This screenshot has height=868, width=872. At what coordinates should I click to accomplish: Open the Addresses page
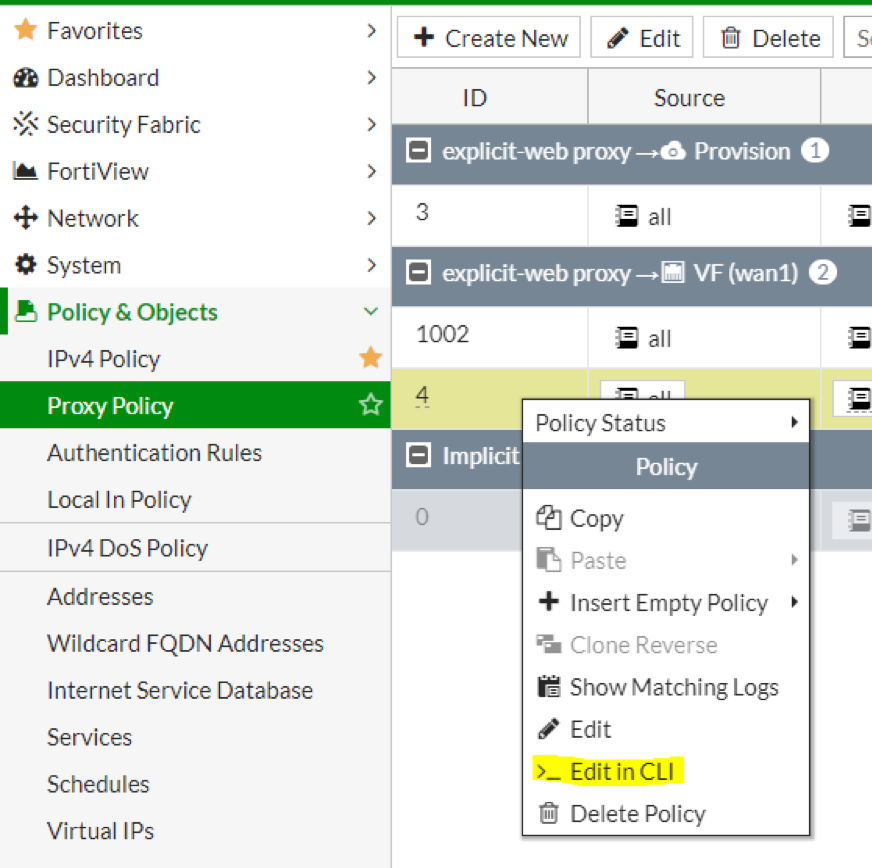pos(195,596)
